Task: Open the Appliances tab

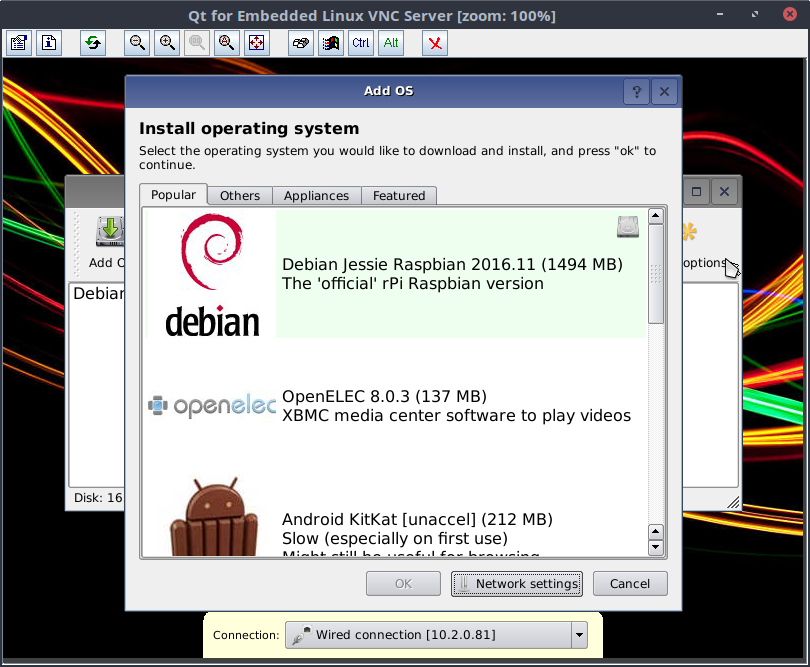Action: 316,196
